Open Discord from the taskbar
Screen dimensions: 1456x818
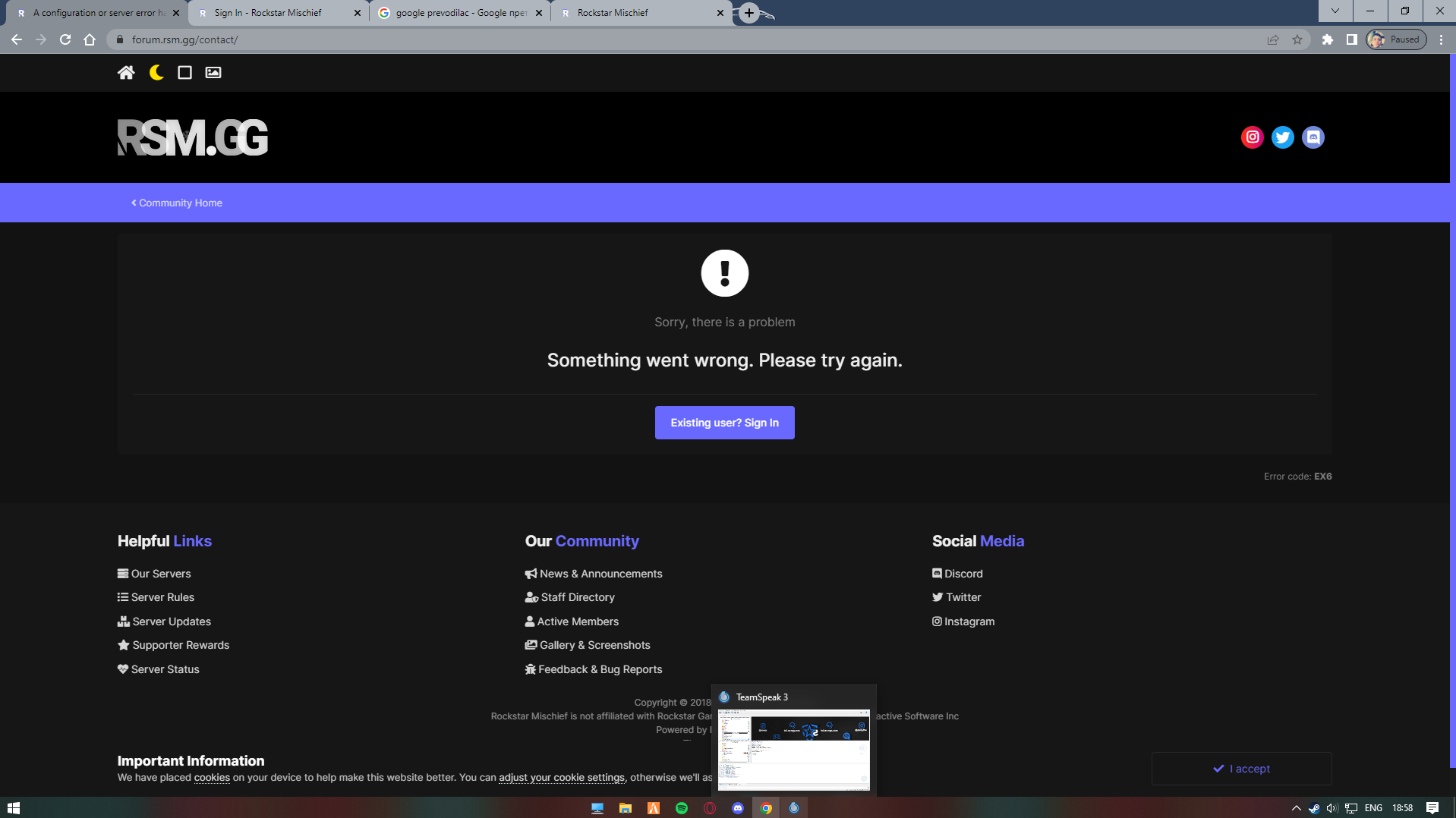tap(738, 808)
